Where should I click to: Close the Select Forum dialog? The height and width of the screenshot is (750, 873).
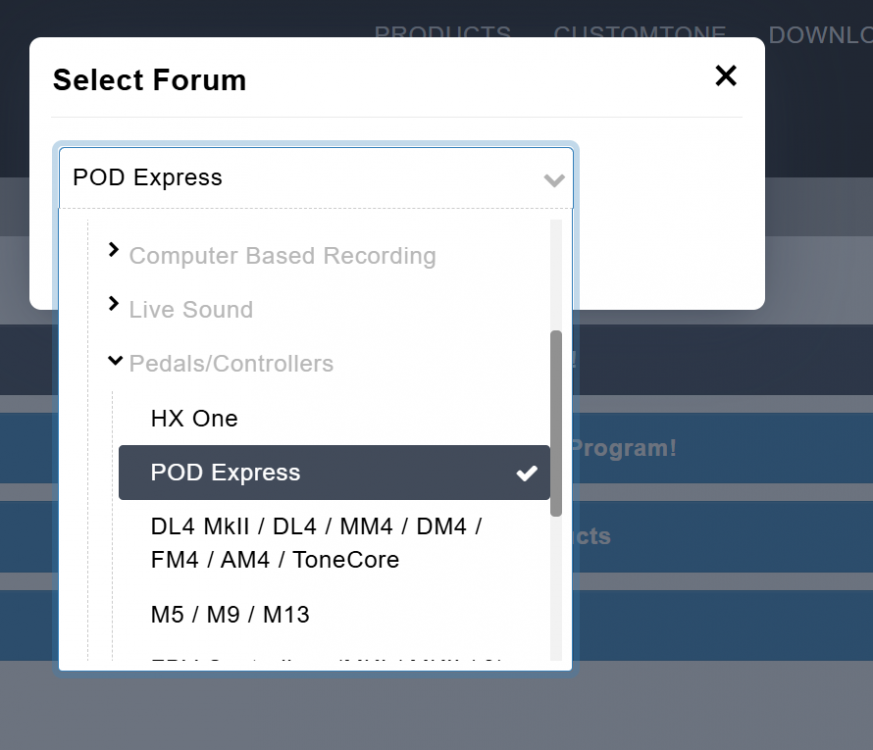[x=725, y=76]
